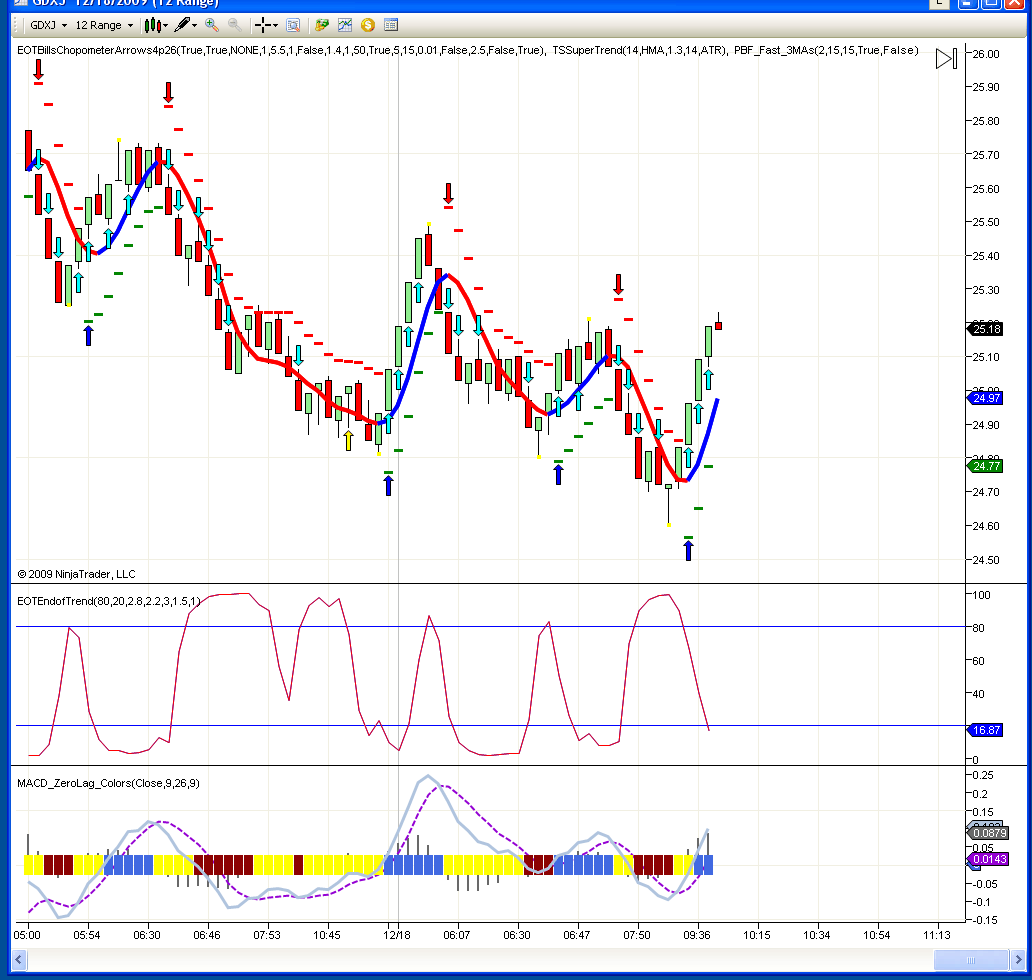Click the purple 0.0143 MACD marker
This screenshot has height=980, width=1032.
coord(988,859)
